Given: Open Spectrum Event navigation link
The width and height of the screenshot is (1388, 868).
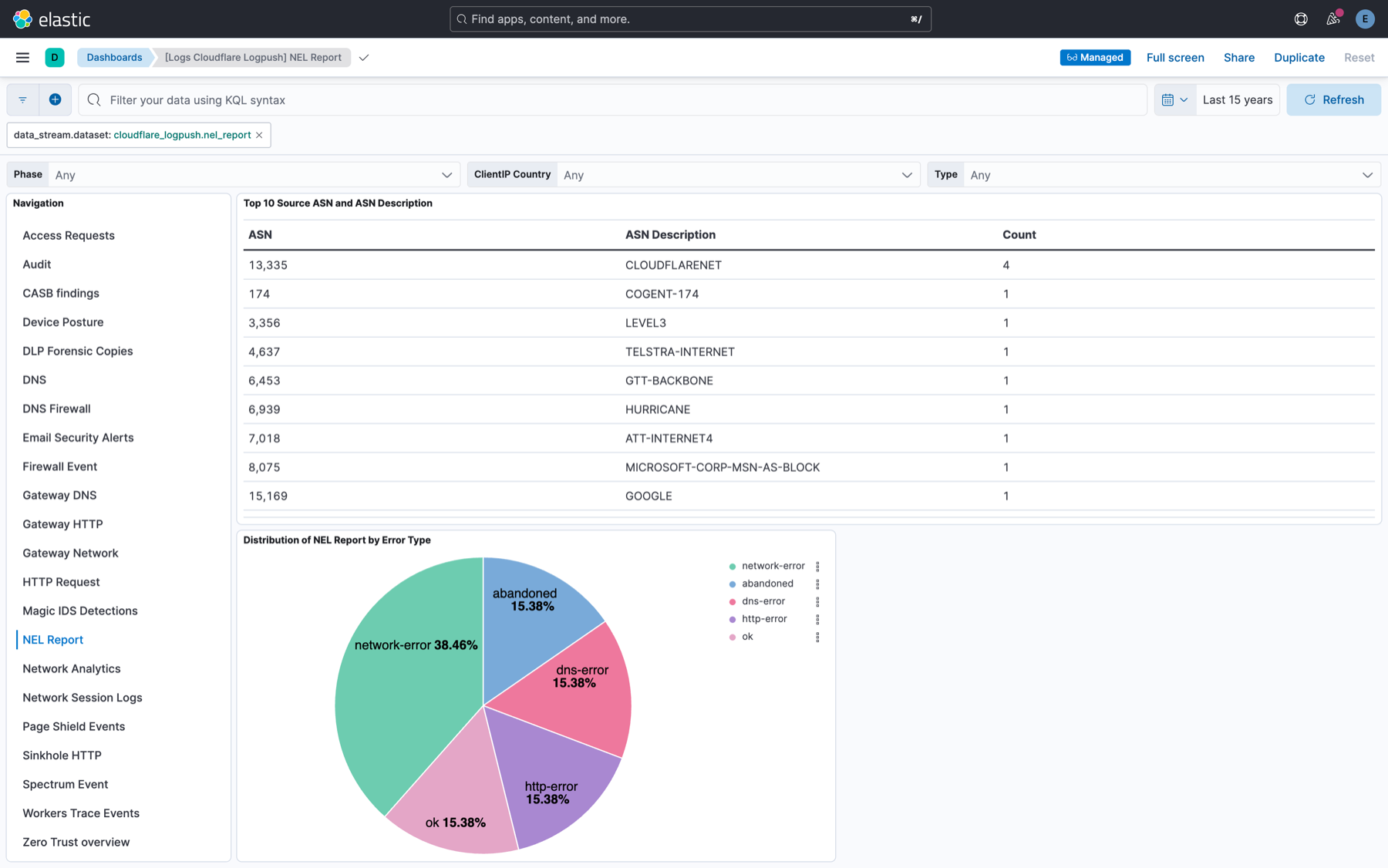Looking at the screenshot, I should (x=66, y=785).
